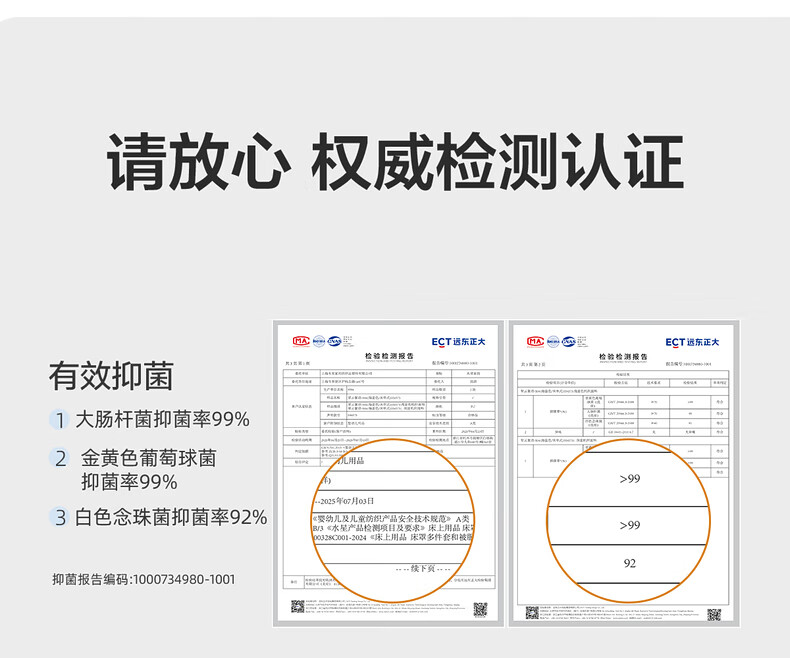Open the right test report page thumbnail

click(x=624, y=474)
